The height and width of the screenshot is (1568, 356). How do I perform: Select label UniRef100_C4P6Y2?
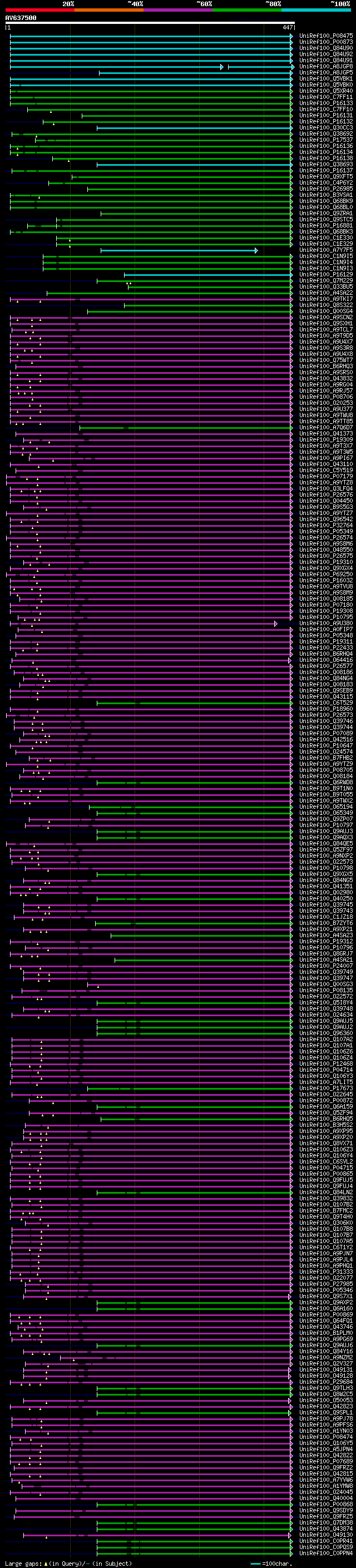click(326, 182)
